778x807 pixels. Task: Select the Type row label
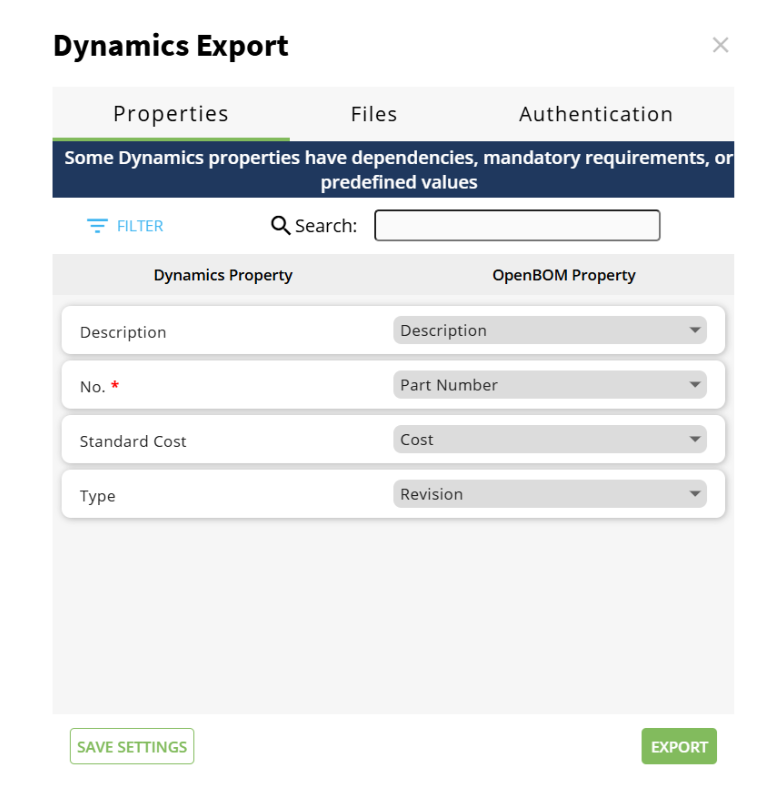[x=98, y=496]
